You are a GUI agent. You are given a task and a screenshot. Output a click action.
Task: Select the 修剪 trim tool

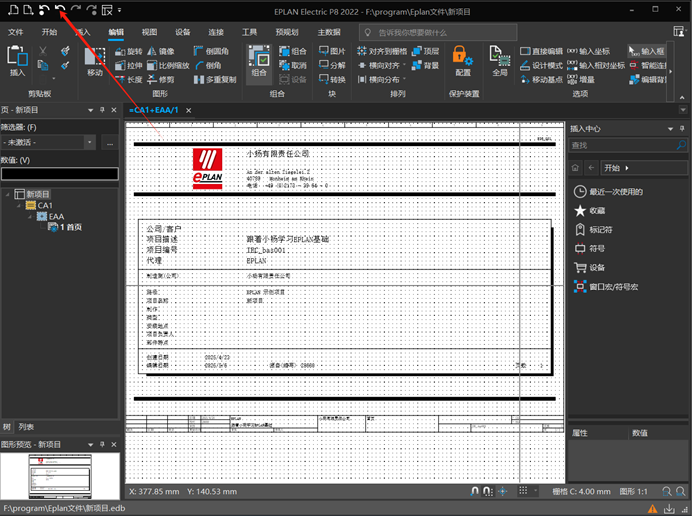161,79
